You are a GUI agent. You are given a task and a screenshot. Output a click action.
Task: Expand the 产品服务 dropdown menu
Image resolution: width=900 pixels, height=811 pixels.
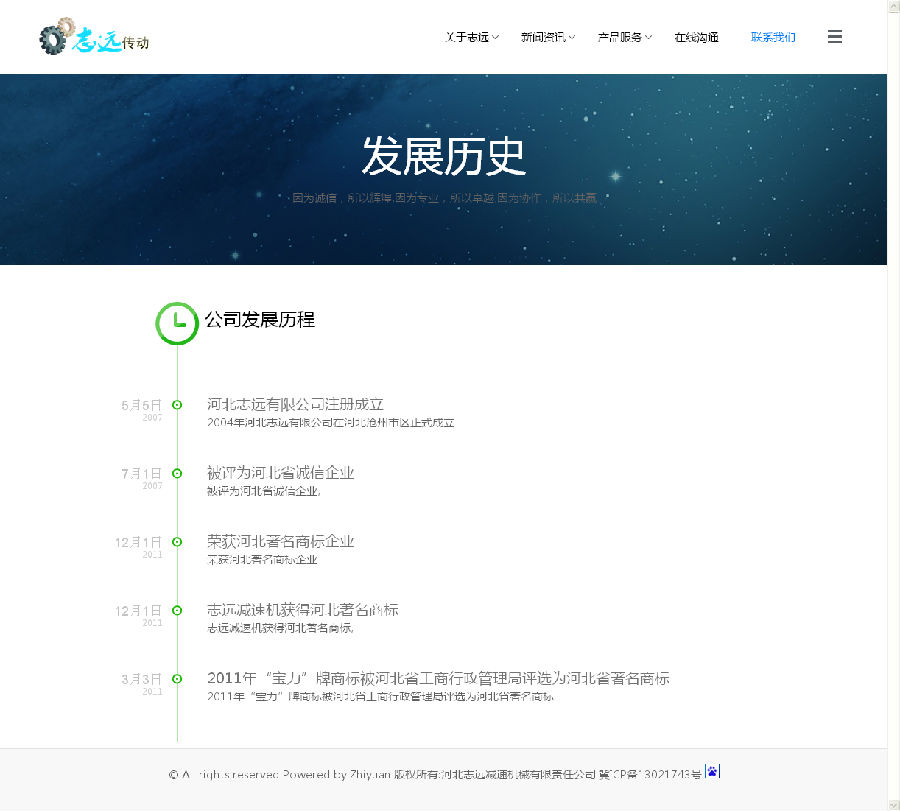coord(625,37)
